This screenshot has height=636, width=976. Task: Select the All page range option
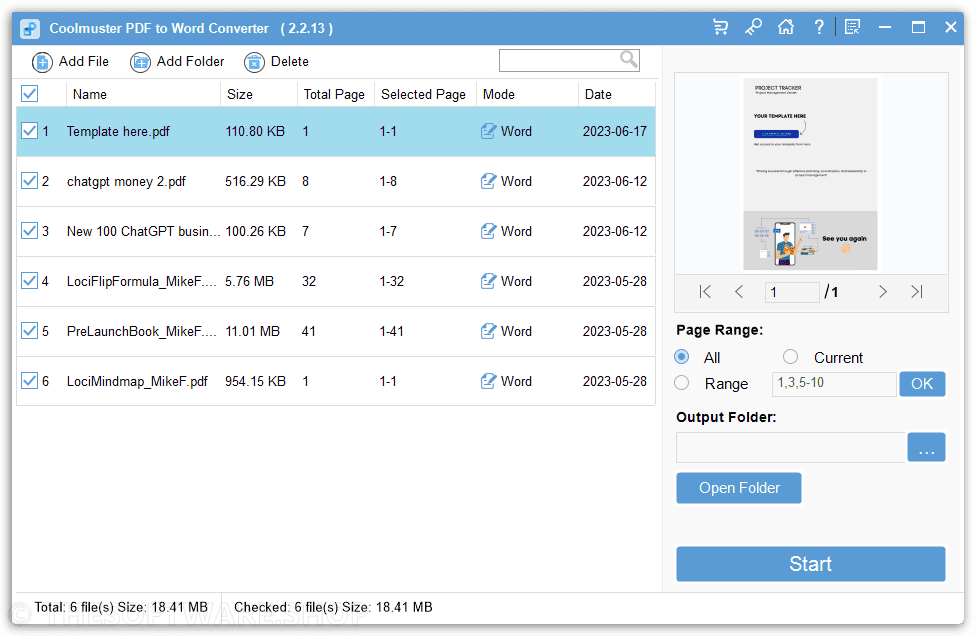coord(682,357)
